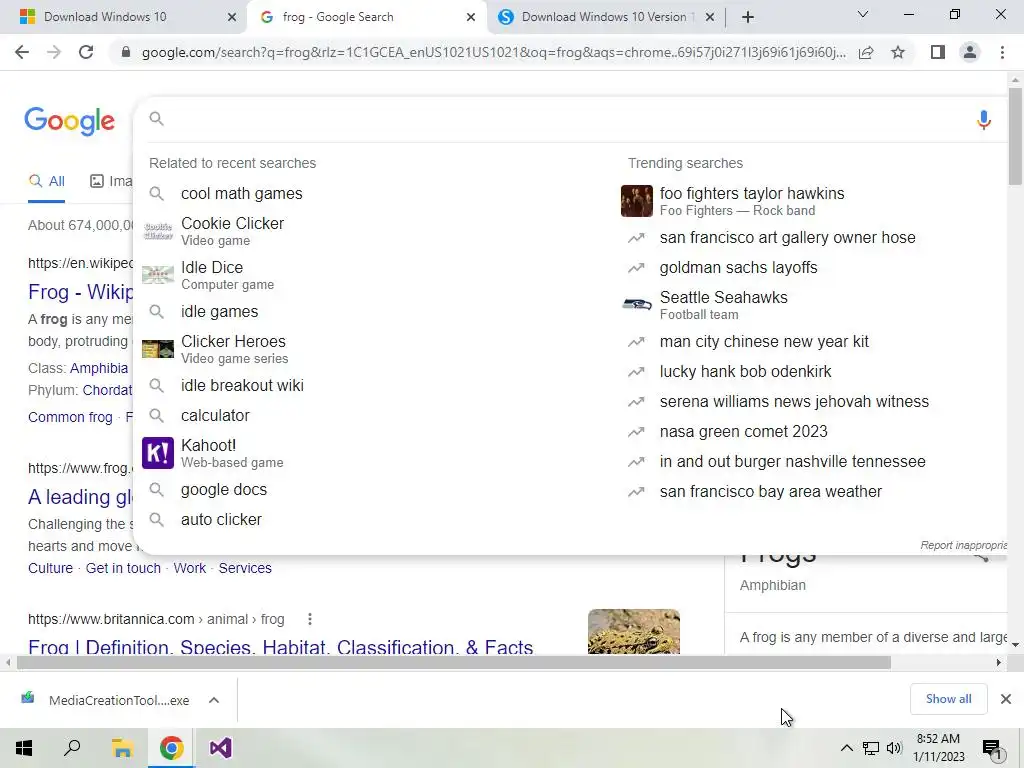Close the downloads bar

(x=1006, y=699)
